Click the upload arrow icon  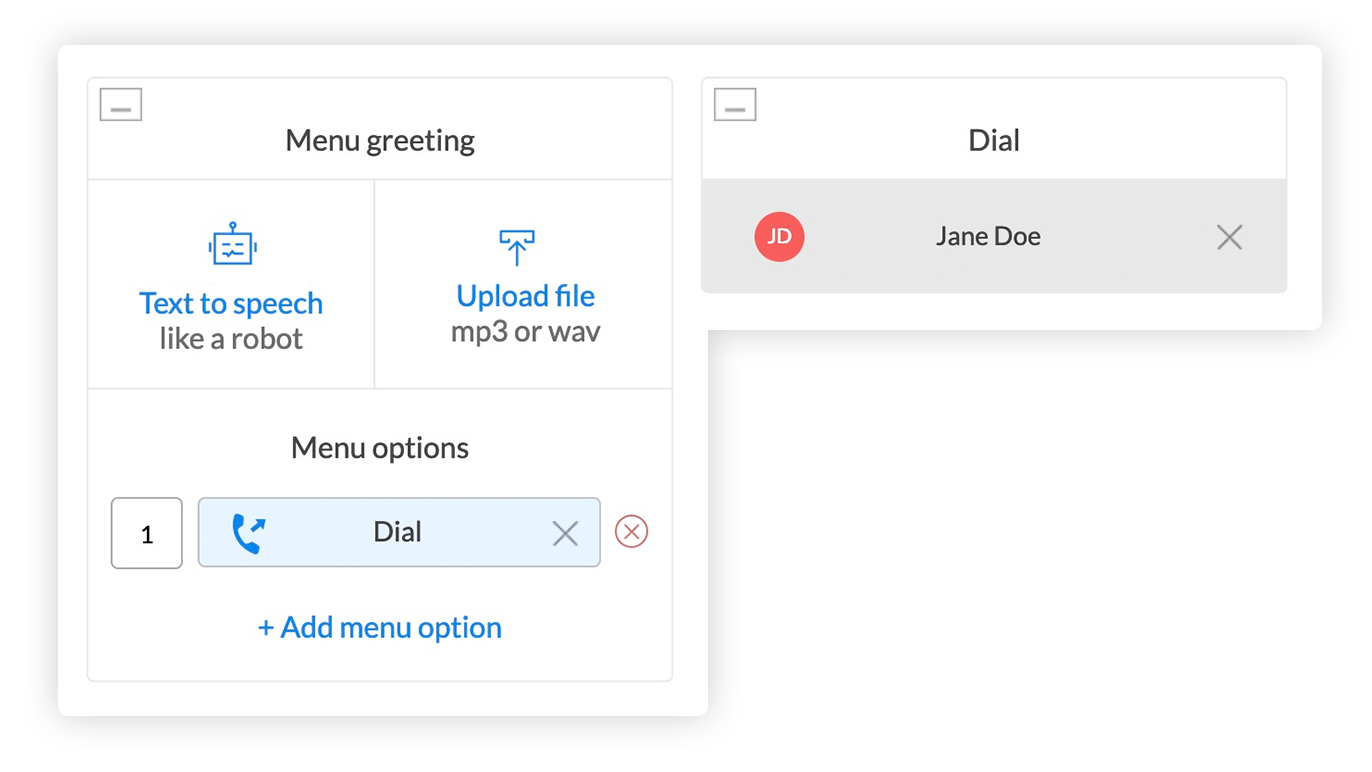point(516,247)
